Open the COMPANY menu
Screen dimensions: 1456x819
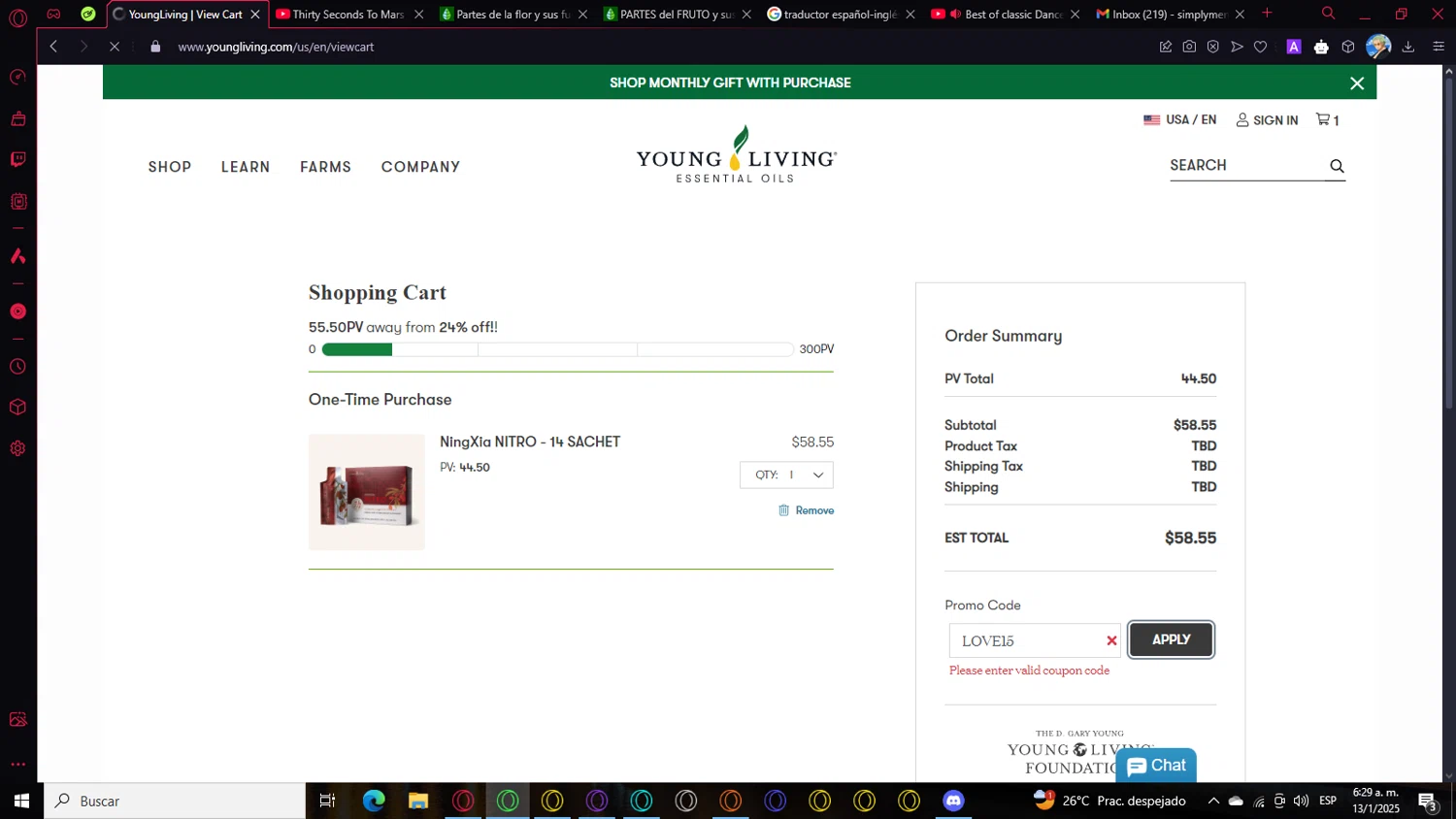click(x=420, y=167)
